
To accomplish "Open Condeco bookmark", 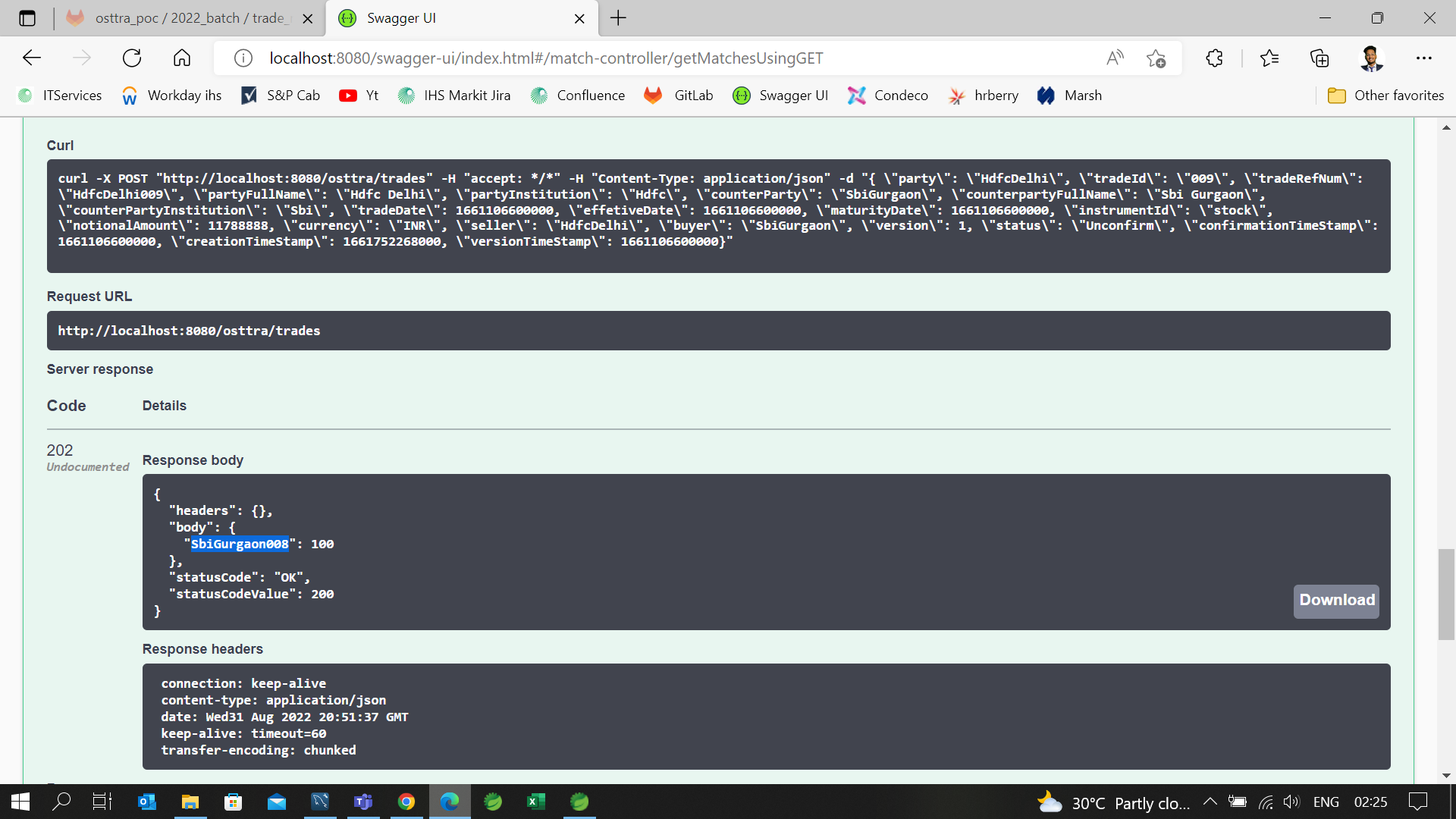I will point(888,96).
